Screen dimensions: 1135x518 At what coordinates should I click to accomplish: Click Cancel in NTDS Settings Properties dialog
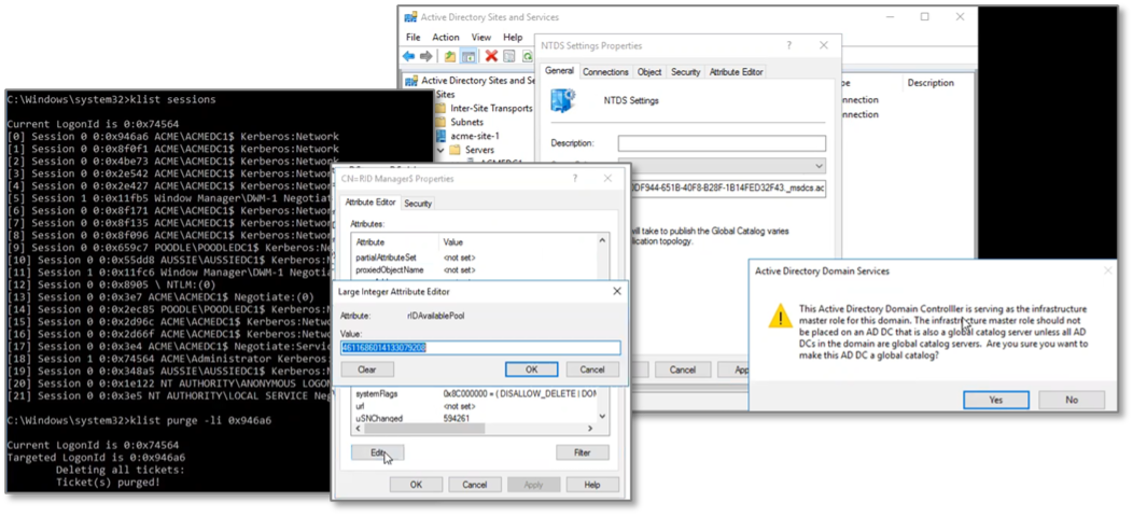[x=682, y=369]
